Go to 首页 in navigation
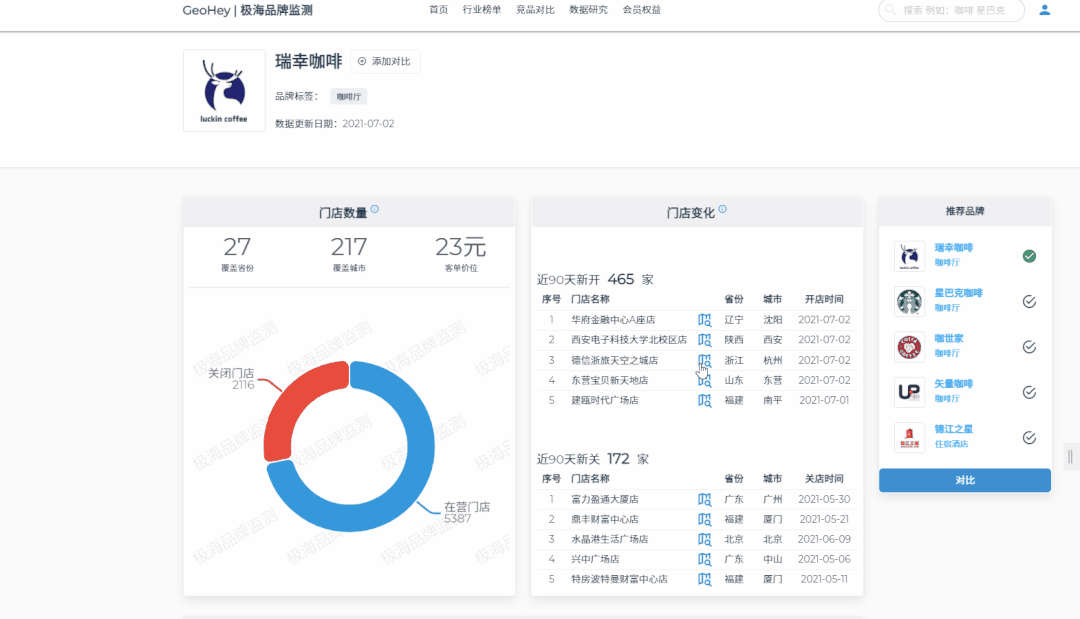 [x=438, y=10]
